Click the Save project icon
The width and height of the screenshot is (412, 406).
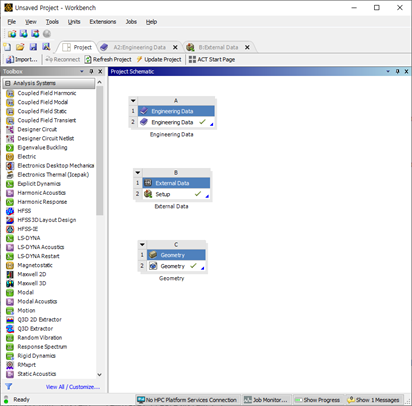click(x=33, y=47)
